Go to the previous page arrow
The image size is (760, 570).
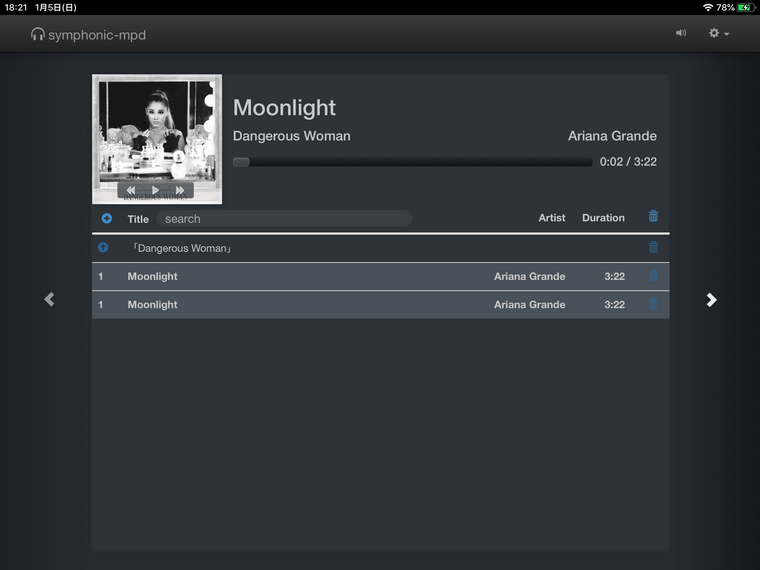coord(49,299)
